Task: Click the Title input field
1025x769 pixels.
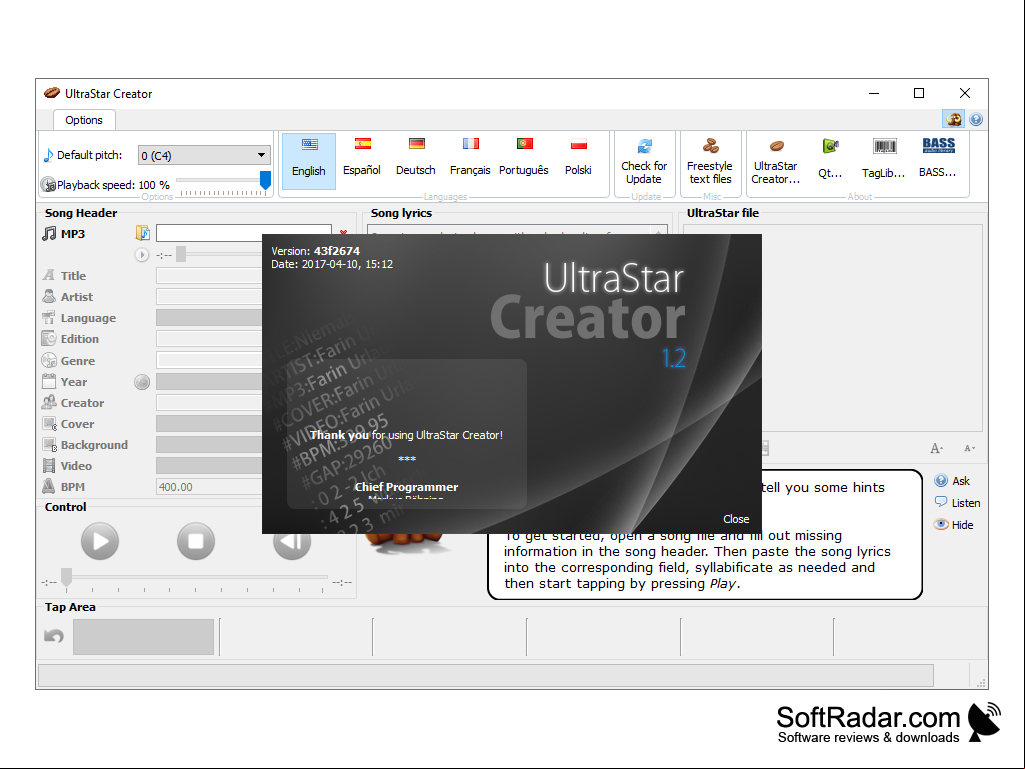Action: click(209, 275)
